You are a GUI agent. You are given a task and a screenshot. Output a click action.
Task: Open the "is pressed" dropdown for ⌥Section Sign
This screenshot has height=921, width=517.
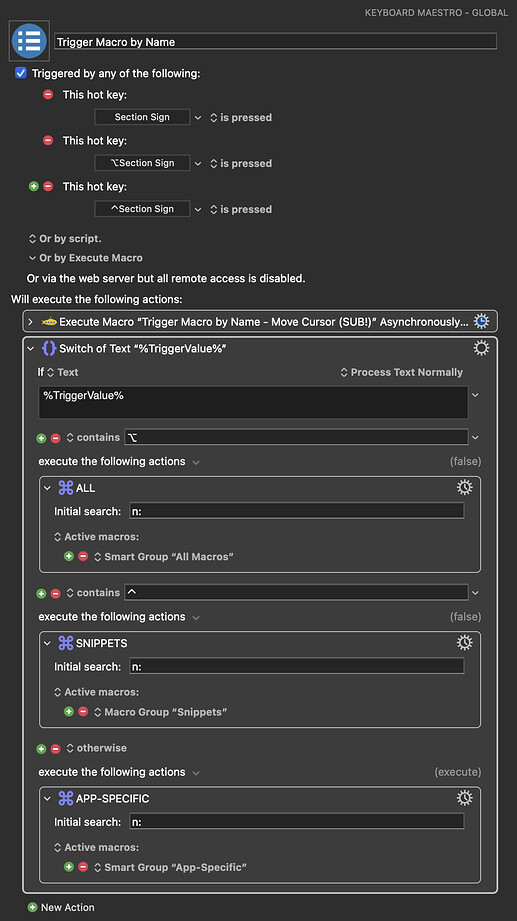(241, 163)
